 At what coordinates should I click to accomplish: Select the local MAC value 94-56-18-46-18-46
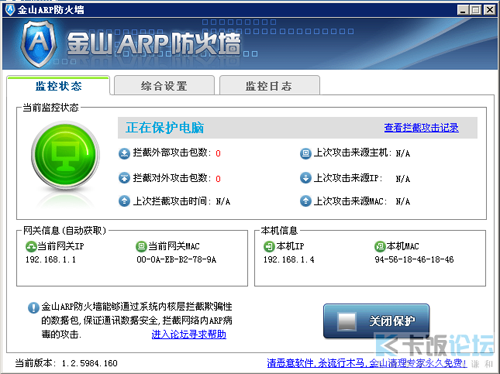tap(414, 260)
